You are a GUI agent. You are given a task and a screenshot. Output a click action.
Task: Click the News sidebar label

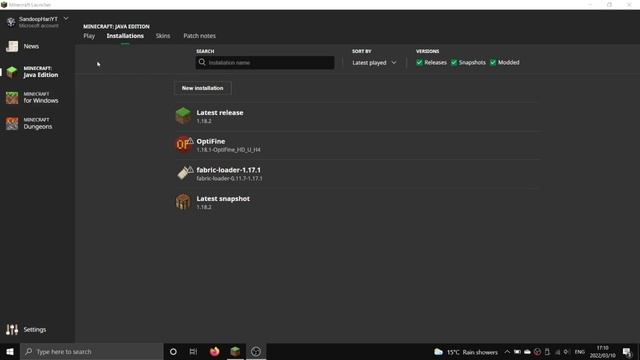tap(31, 46)
